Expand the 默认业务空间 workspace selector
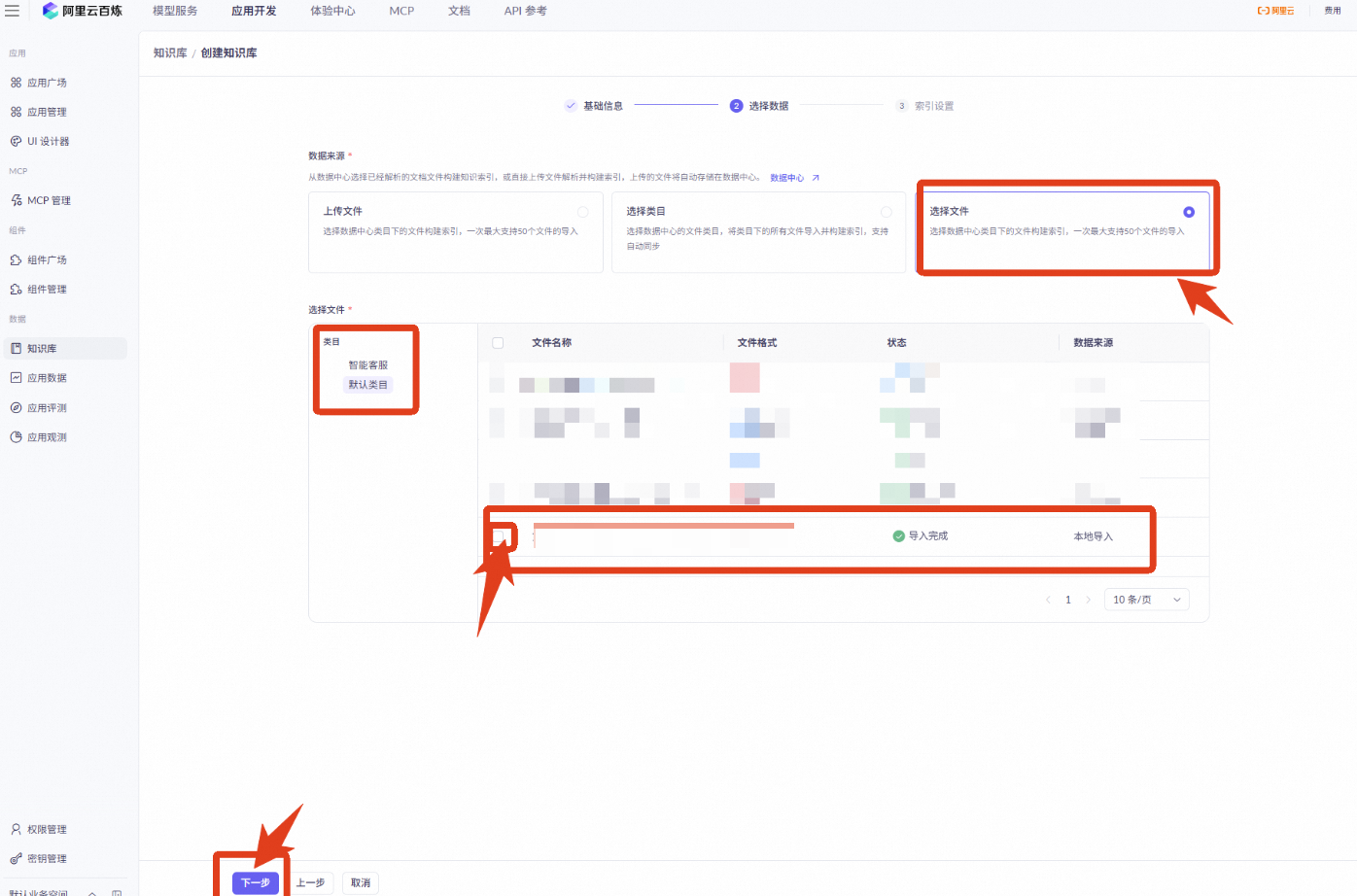Screen dimensions: 1357x896 (52, 892)
